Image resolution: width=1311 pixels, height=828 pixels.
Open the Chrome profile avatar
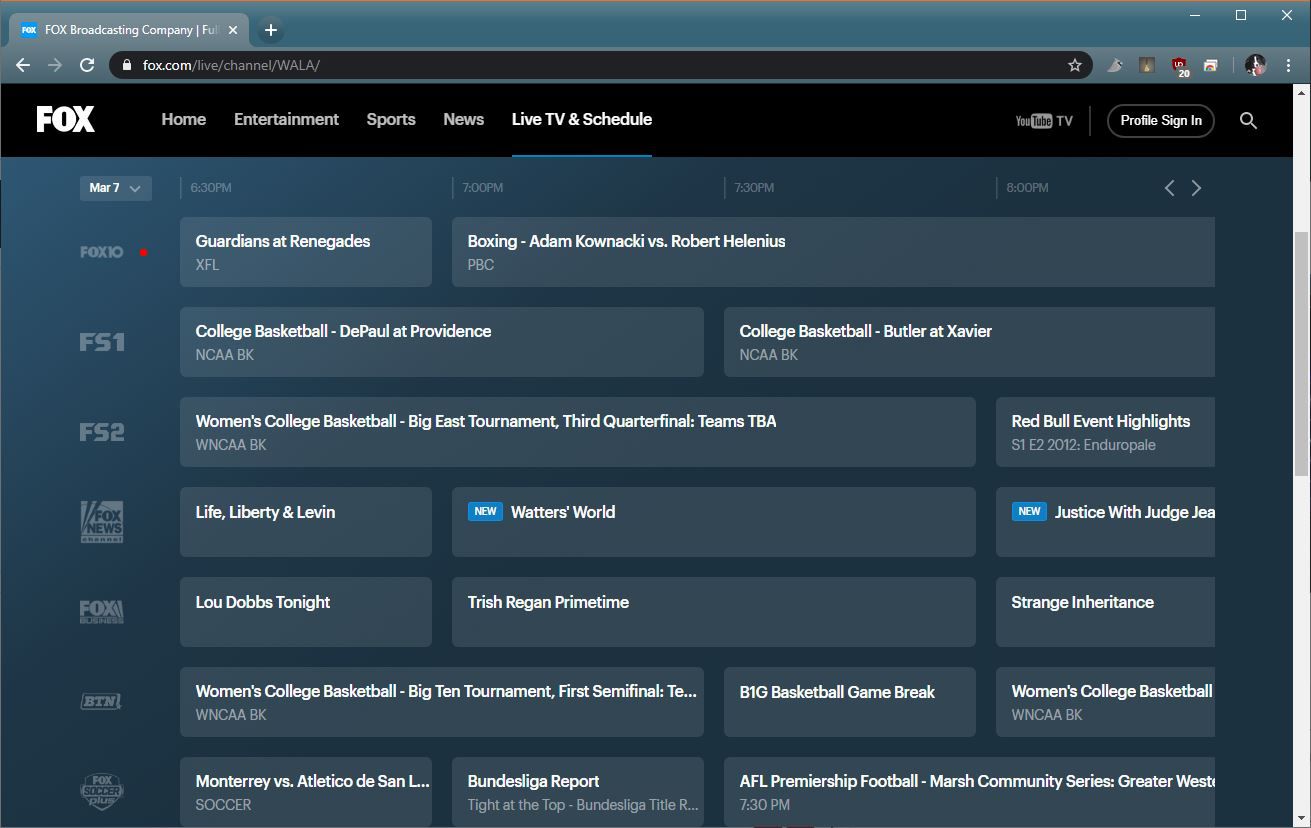1256,65
